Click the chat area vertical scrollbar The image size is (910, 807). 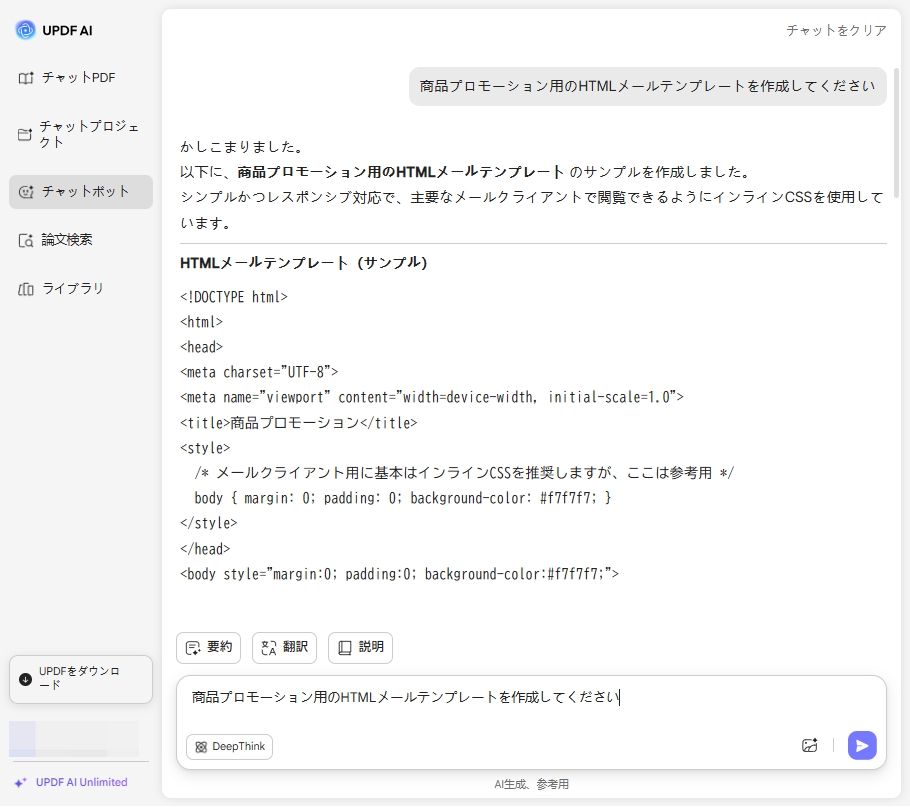[897, 133]
